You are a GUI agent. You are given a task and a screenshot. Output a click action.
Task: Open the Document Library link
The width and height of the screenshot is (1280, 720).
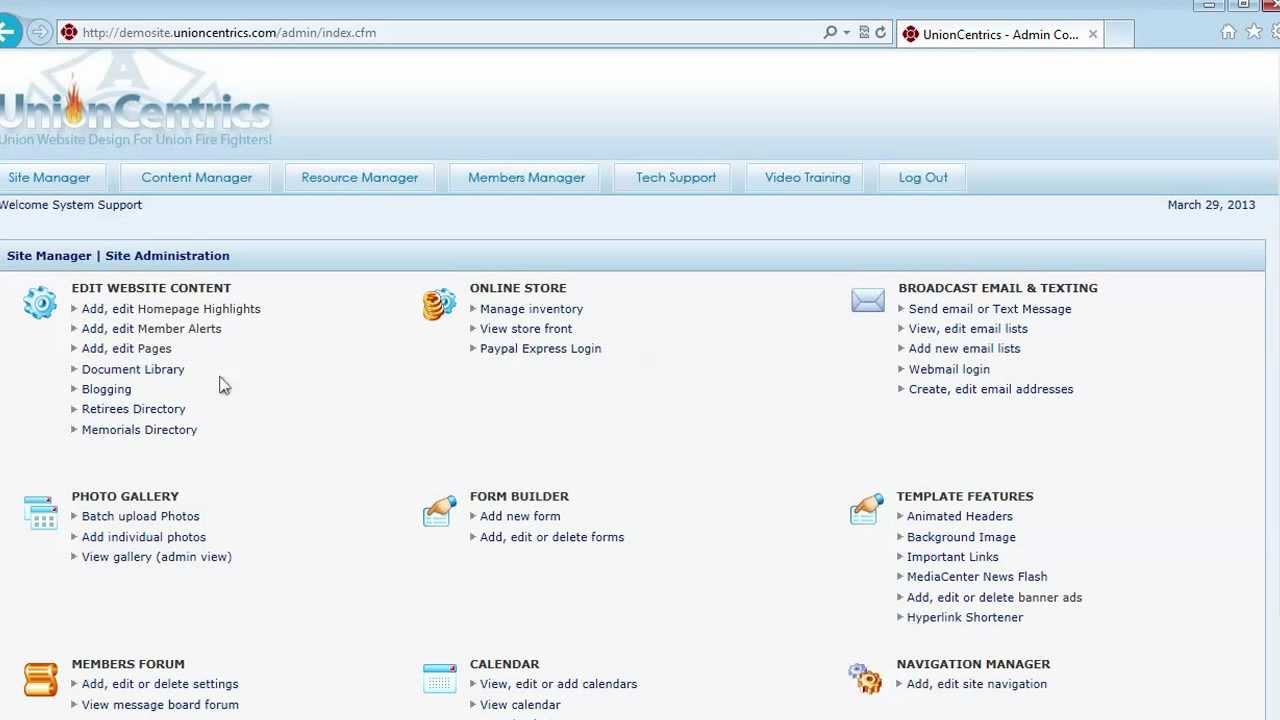click(133, 369)
